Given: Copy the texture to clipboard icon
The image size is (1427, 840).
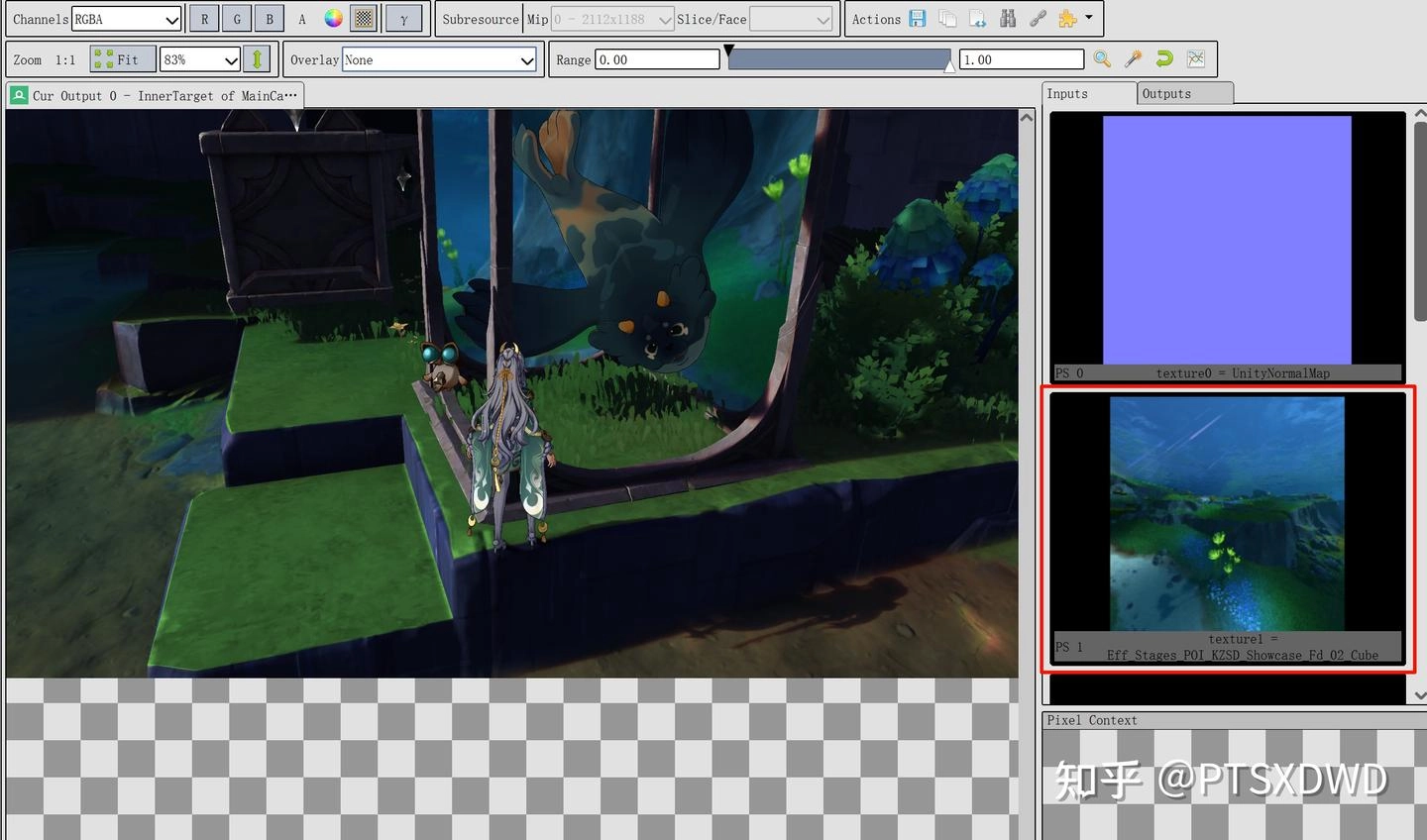Looking at the screenshot, I should coord(947,19).
